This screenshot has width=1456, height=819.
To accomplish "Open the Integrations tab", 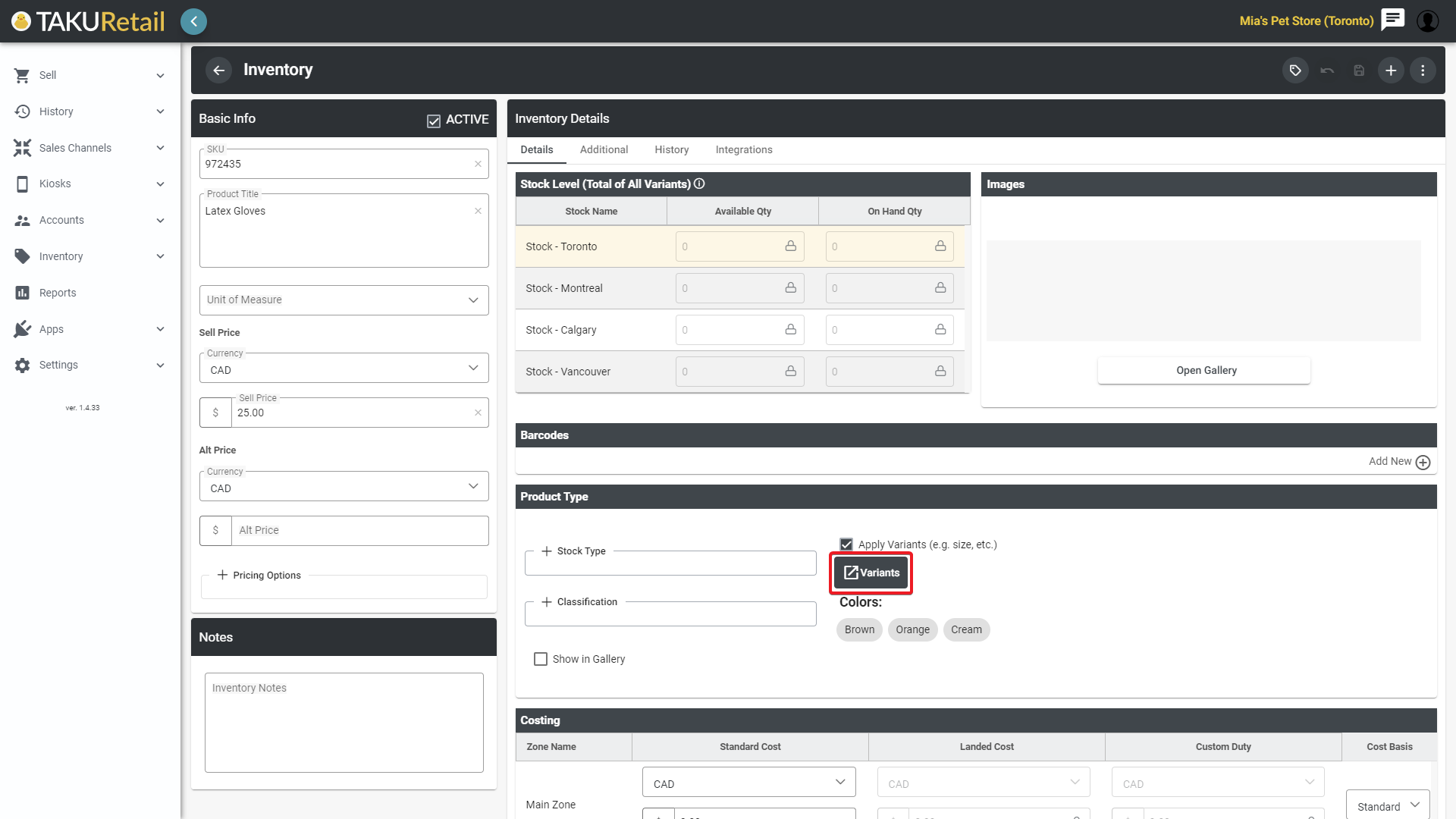I will point(743,149).
